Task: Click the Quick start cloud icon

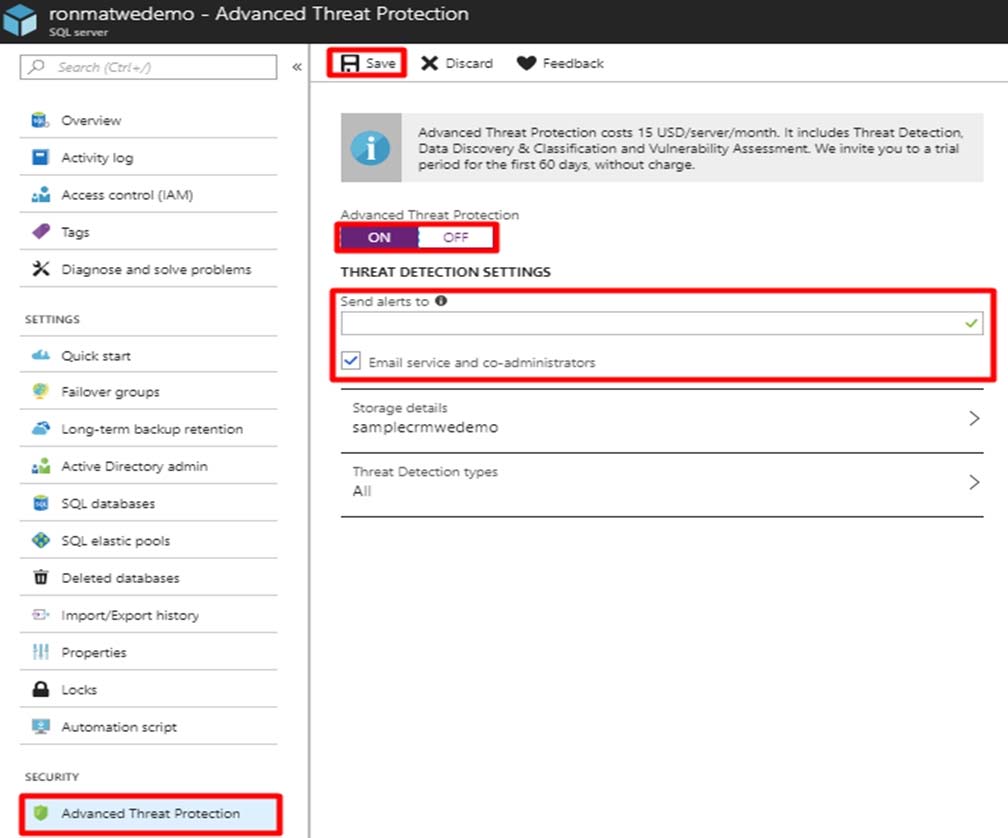Action: [40, 355]
